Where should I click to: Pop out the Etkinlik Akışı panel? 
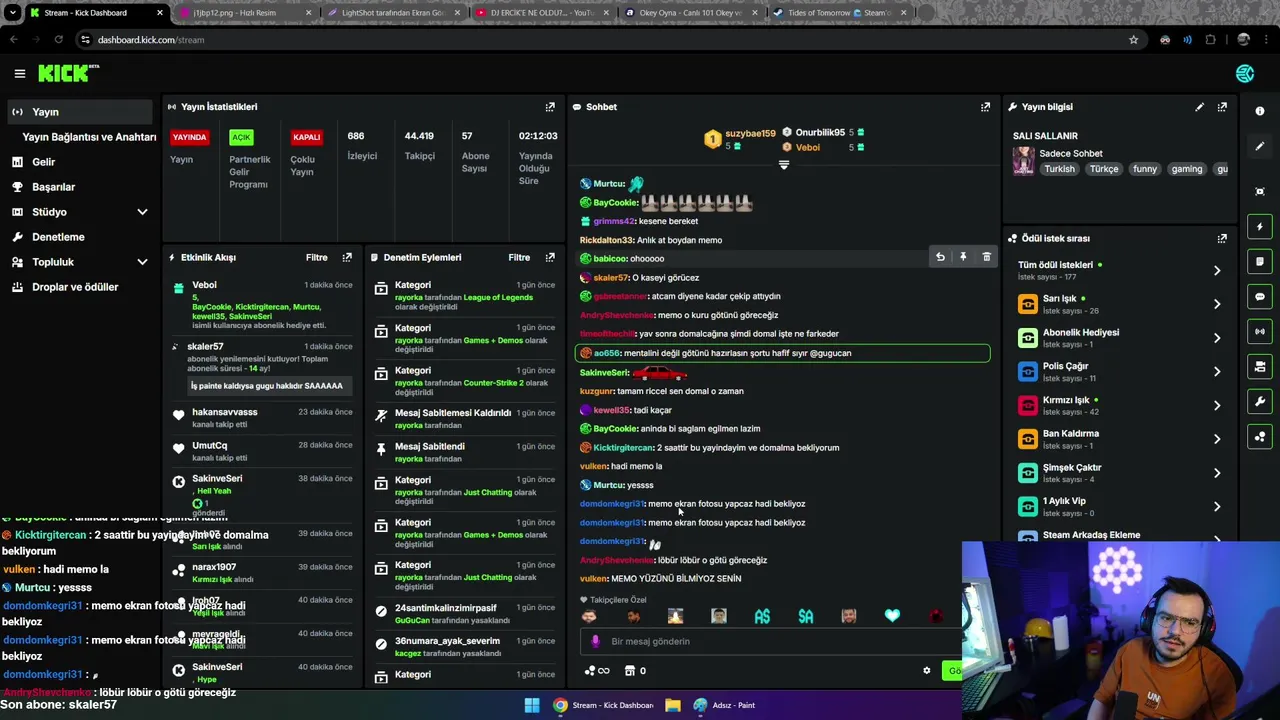pyautogui.click(x=347, y=258)
